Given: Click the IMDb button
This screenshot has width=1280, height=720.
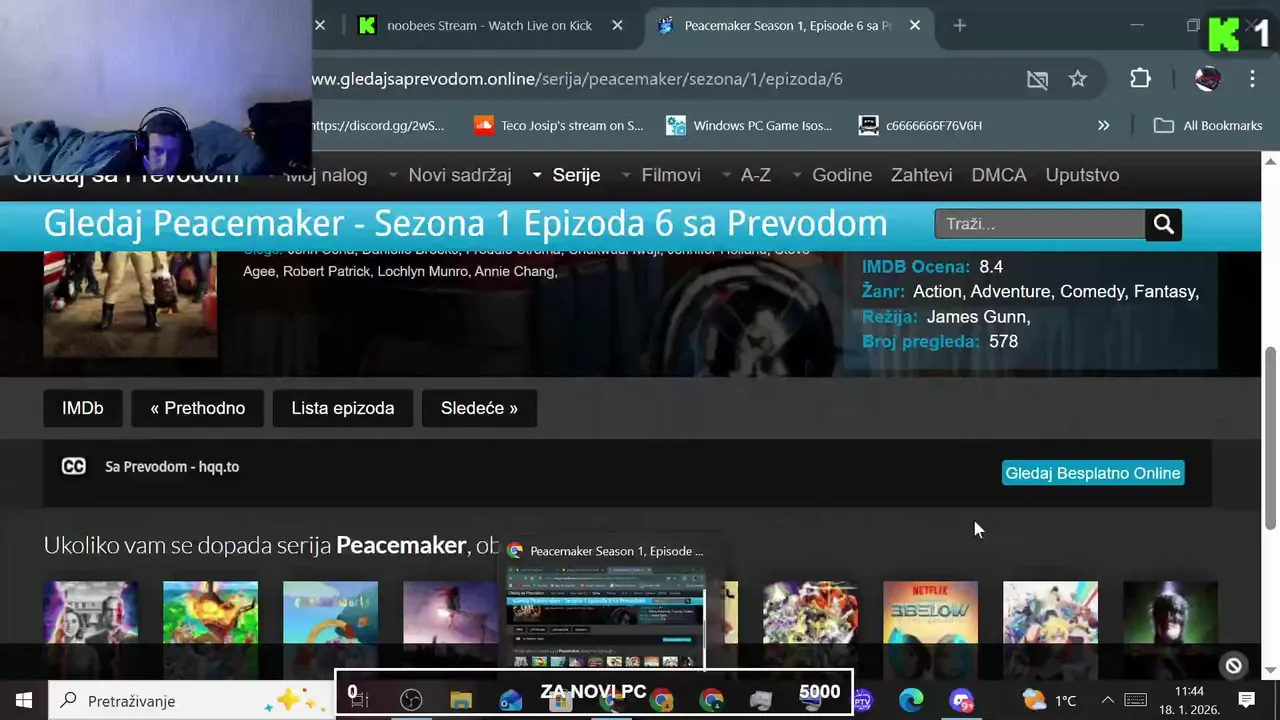Looking at the screenshot, I should click(x=82, y=408).
